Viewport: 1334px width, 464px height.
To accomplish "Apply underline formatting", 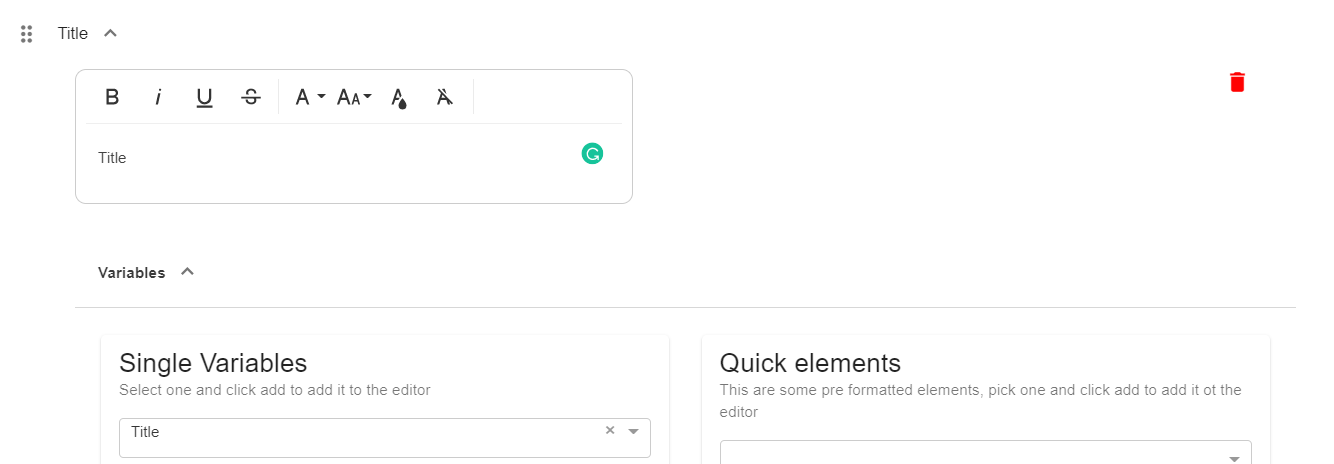I will 204,97.
